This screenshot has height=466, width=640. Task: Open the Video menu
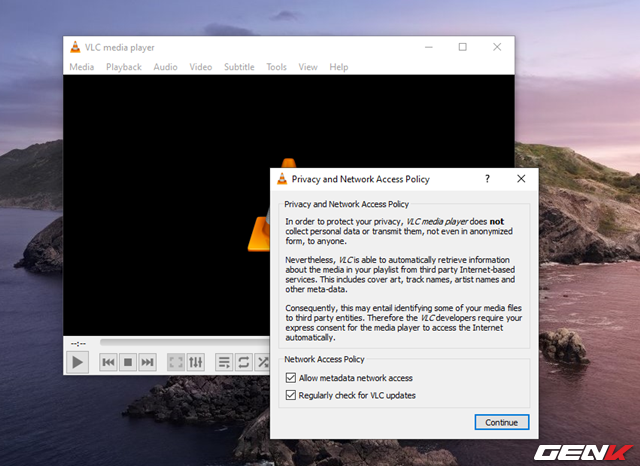click(200, 67)
